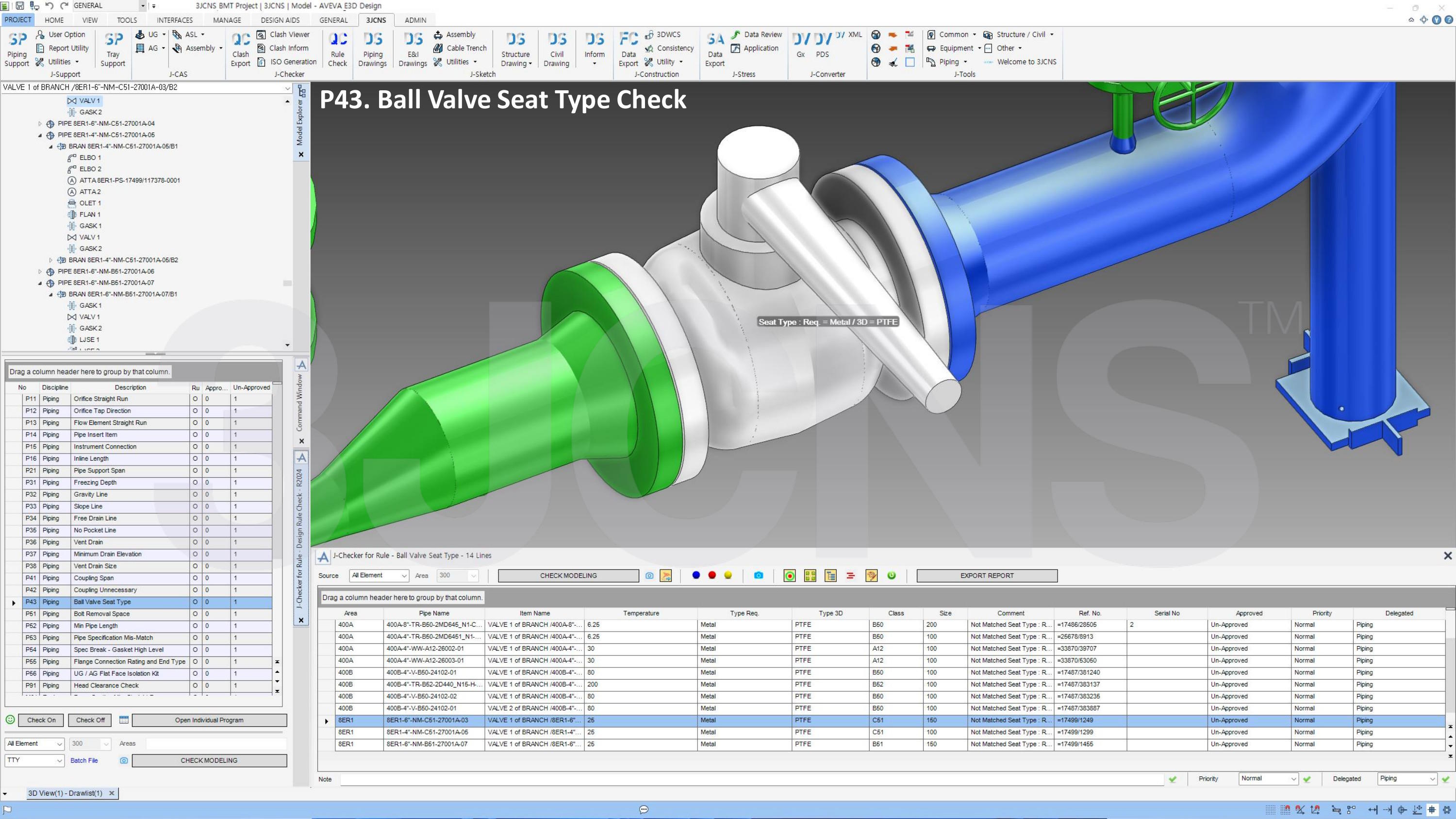Click the EXPORT REPORT button
This screenshot has width=1456, height=819.
(987, 575)
